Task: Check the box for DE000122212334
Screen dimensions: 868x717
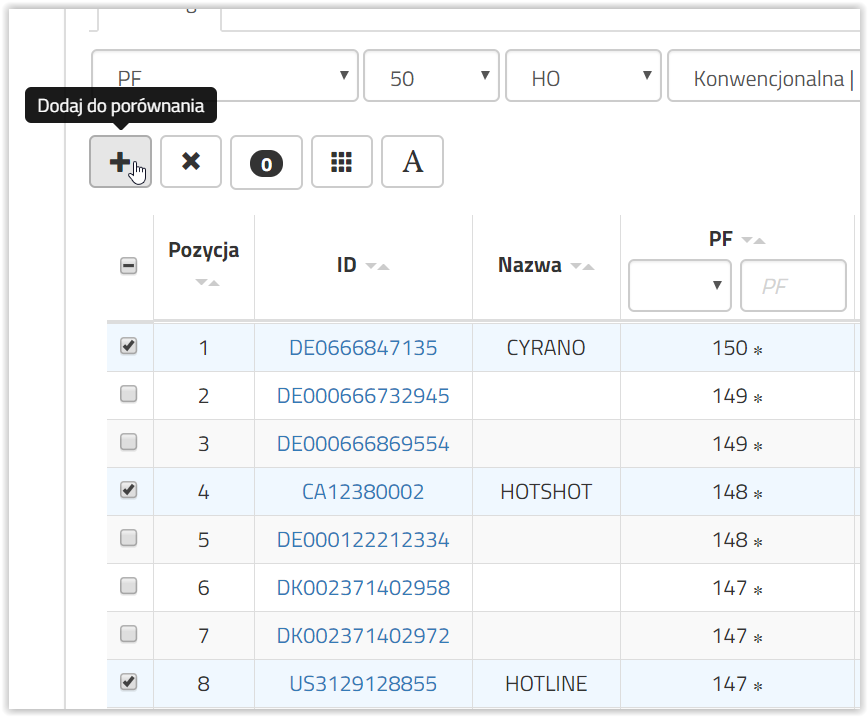Action: [x=128, y=538]
